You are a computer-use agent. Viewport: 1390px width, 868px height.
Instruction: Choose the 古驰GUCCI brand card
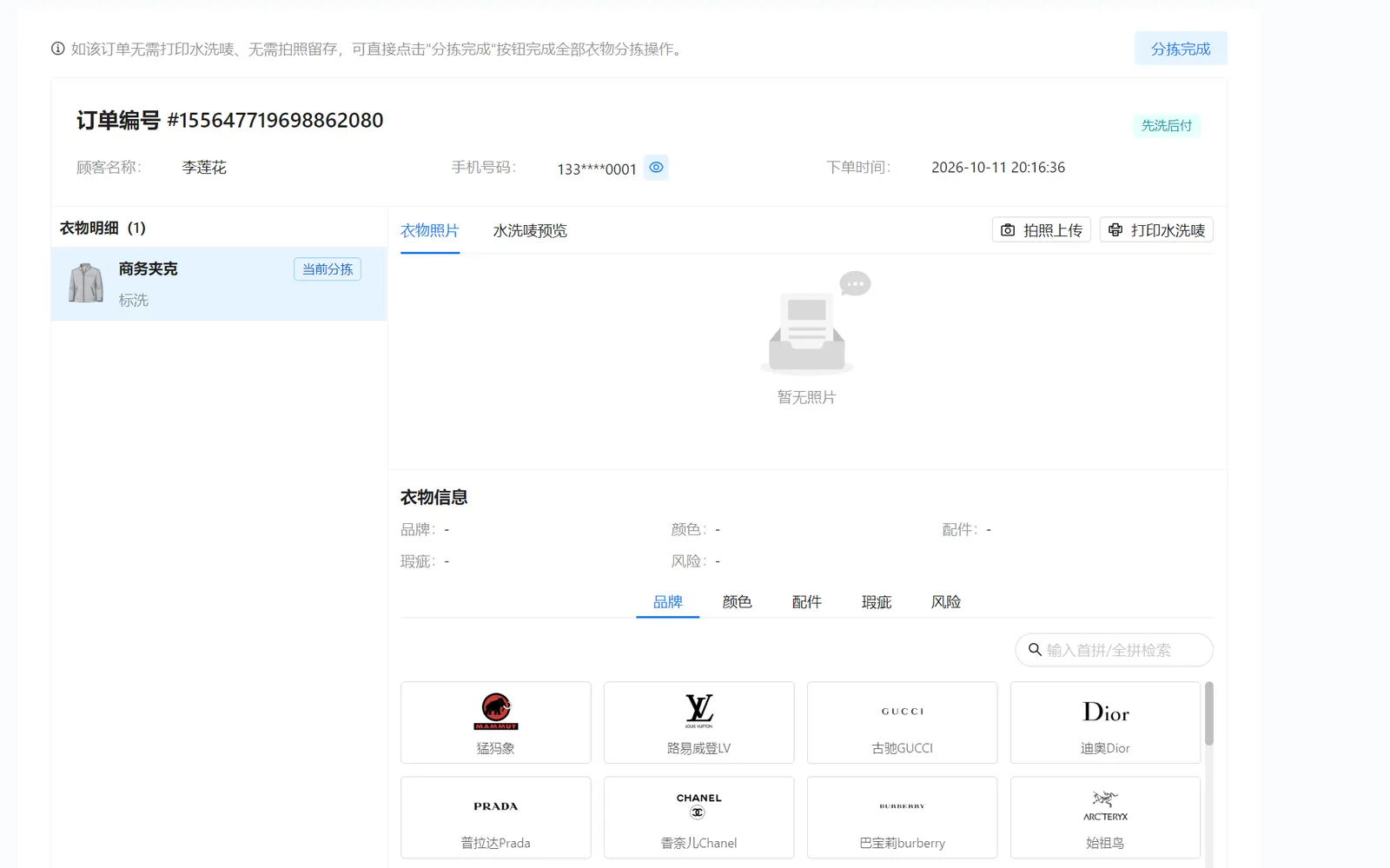coord(903,722)
